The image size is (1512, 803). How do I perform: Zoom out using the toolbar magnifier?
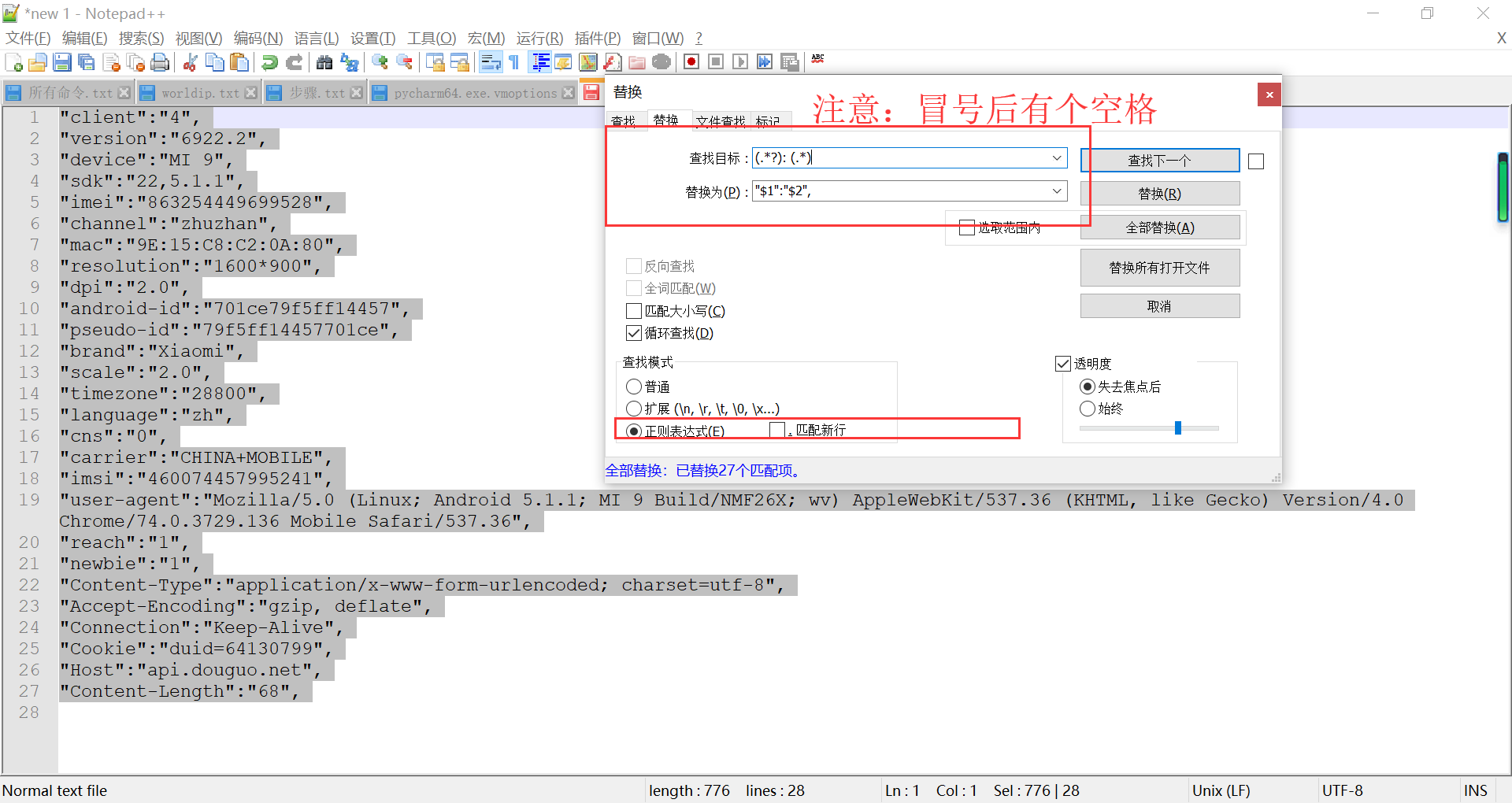coord(404,62)
